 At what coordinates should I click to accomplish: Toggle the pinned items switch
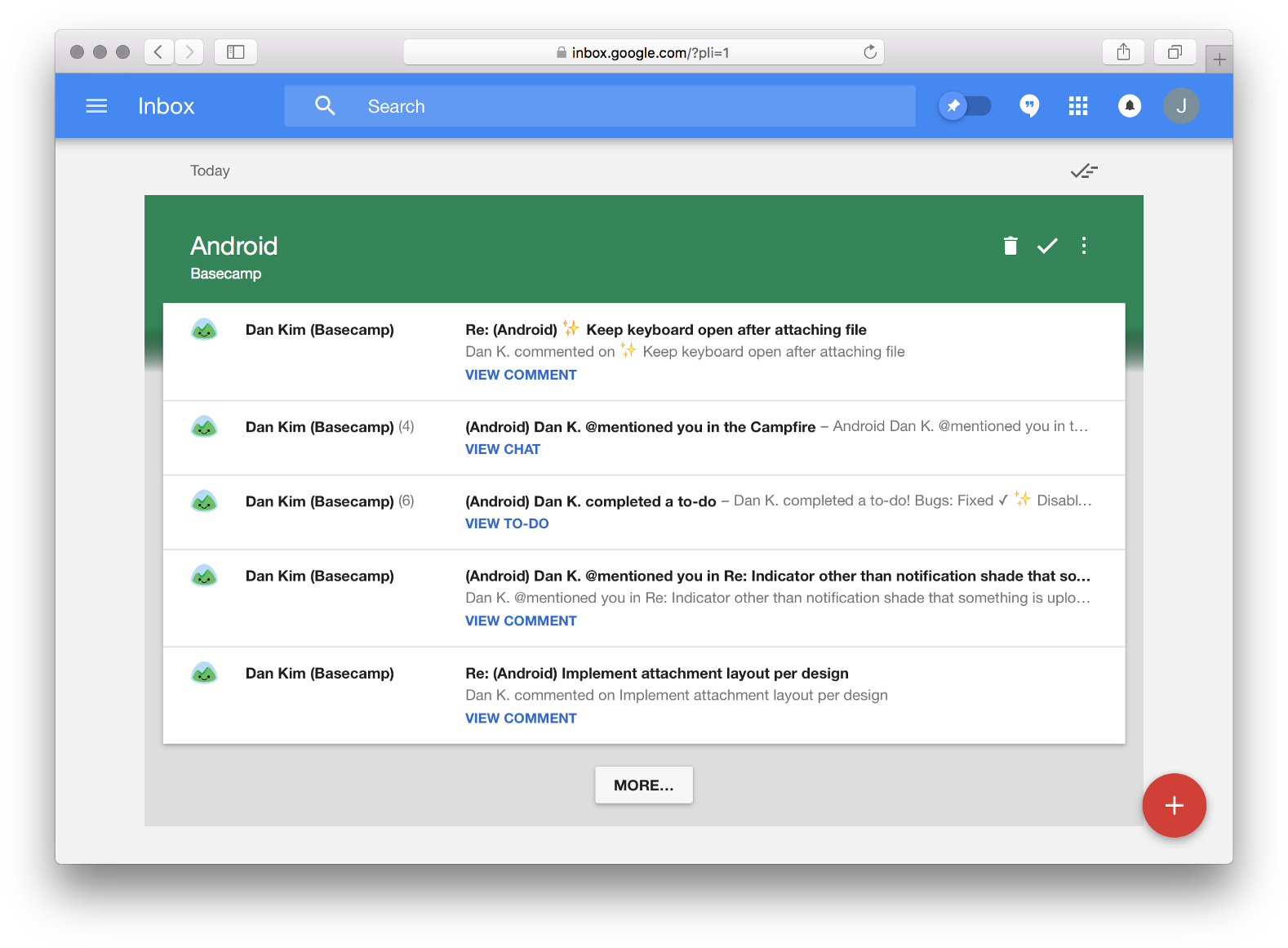pos(964,106)
